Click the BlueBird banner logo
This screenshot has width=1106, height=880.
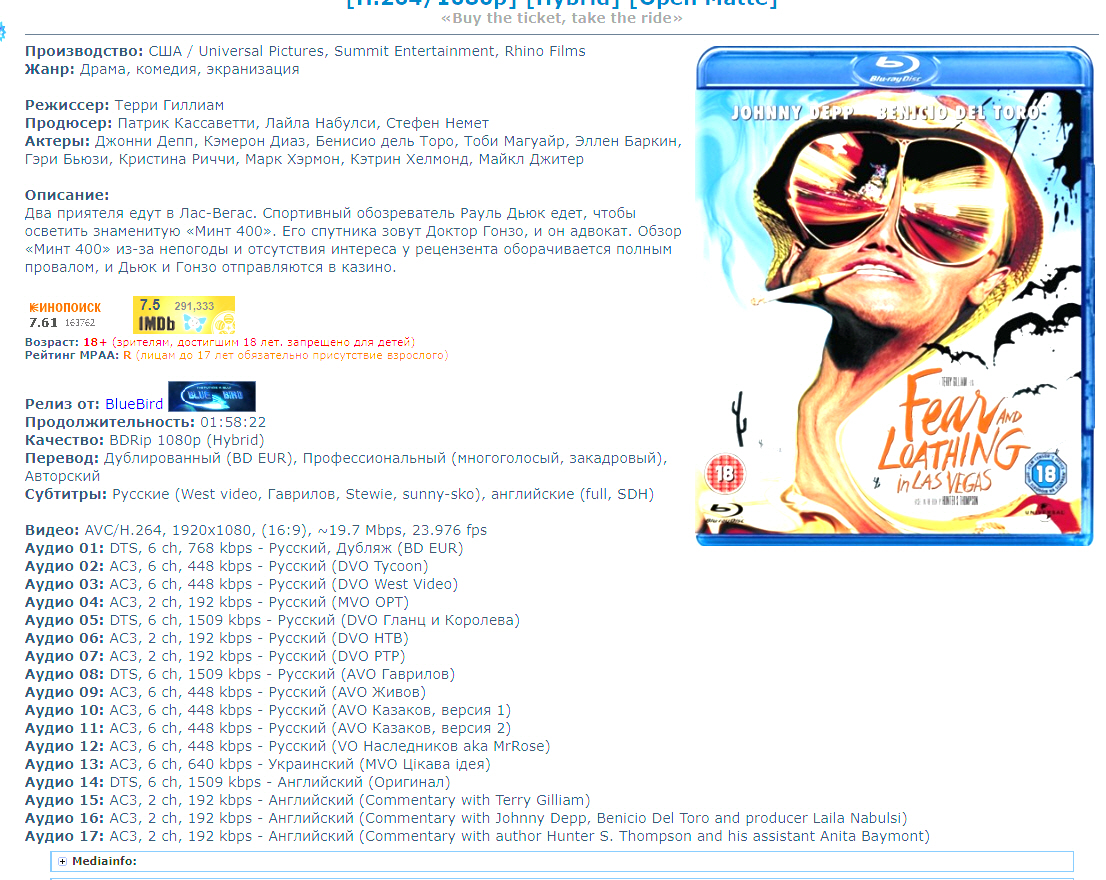[x=212, y=396]
